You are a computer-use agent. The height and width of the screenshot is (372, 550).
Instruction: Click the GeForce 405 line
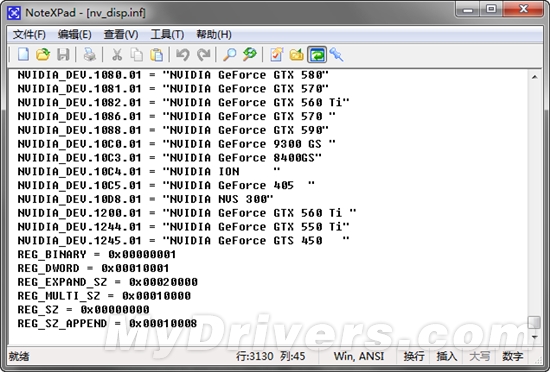click(166, 185)
